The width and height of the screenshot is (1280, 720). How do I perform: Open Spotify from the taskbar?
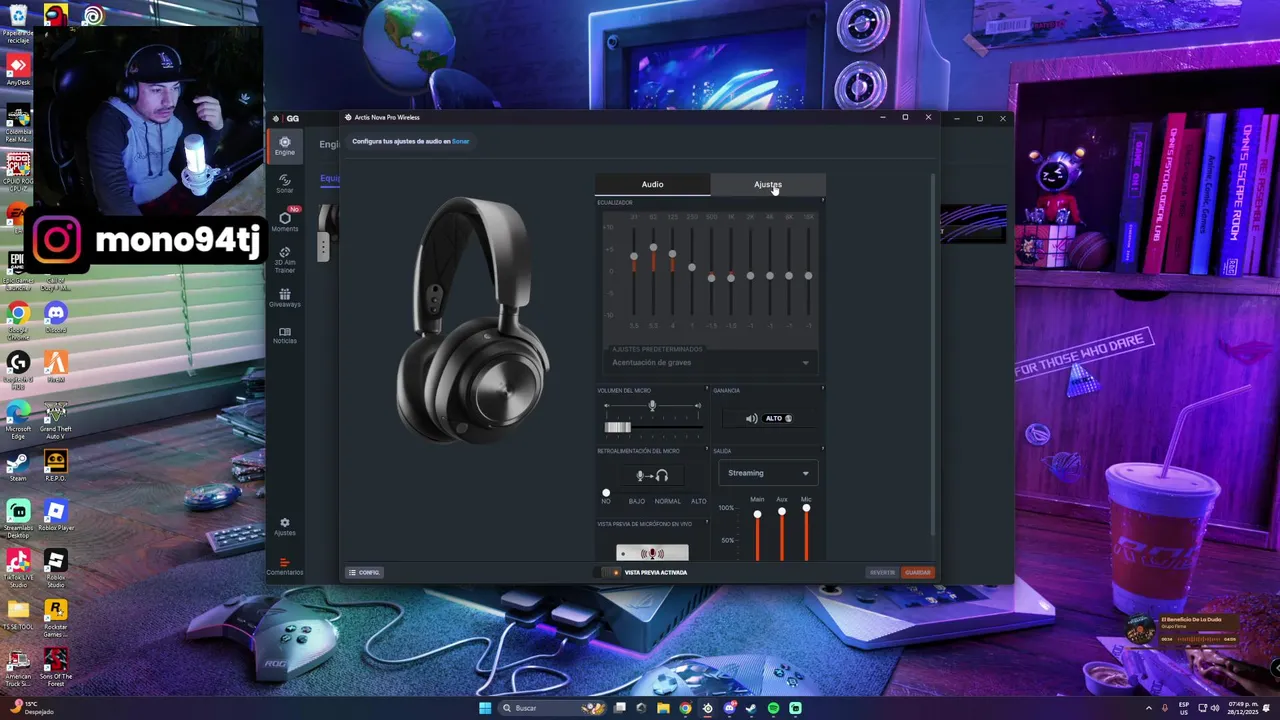[x=773, y=708]
